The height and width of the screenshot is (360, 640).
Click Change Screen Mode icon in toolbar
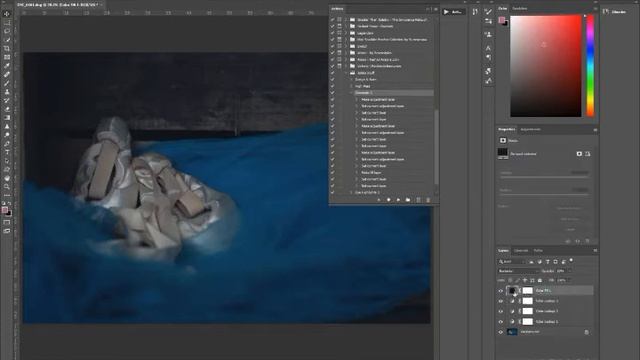click(7, 231)
